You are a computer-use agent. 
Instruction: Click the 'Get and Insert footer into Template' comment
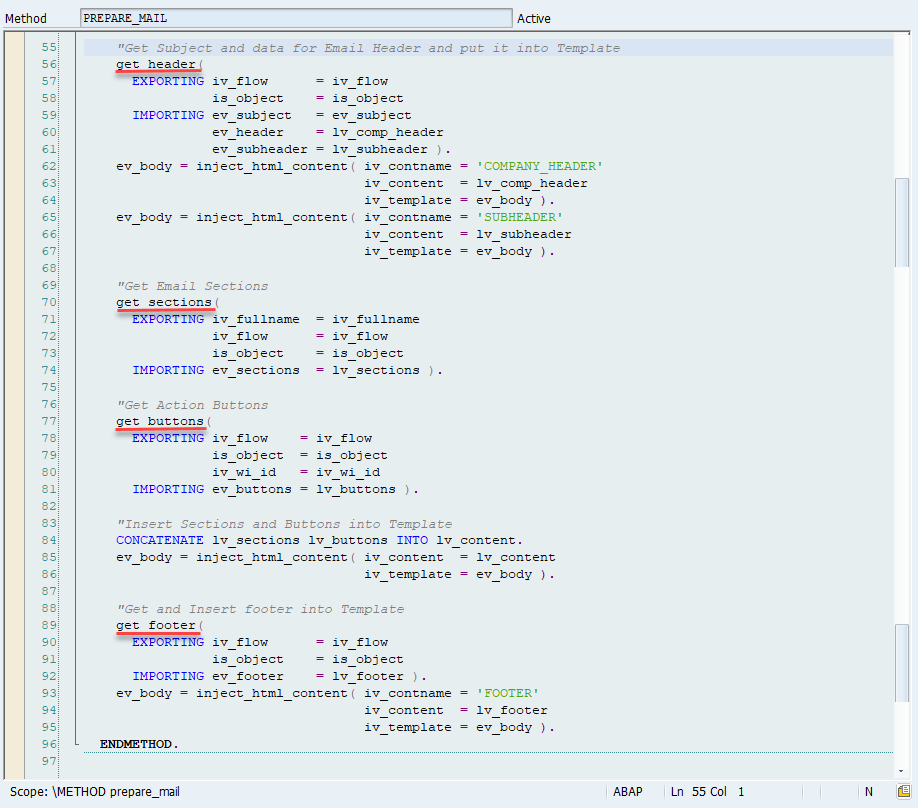click(x=260, y=609)
